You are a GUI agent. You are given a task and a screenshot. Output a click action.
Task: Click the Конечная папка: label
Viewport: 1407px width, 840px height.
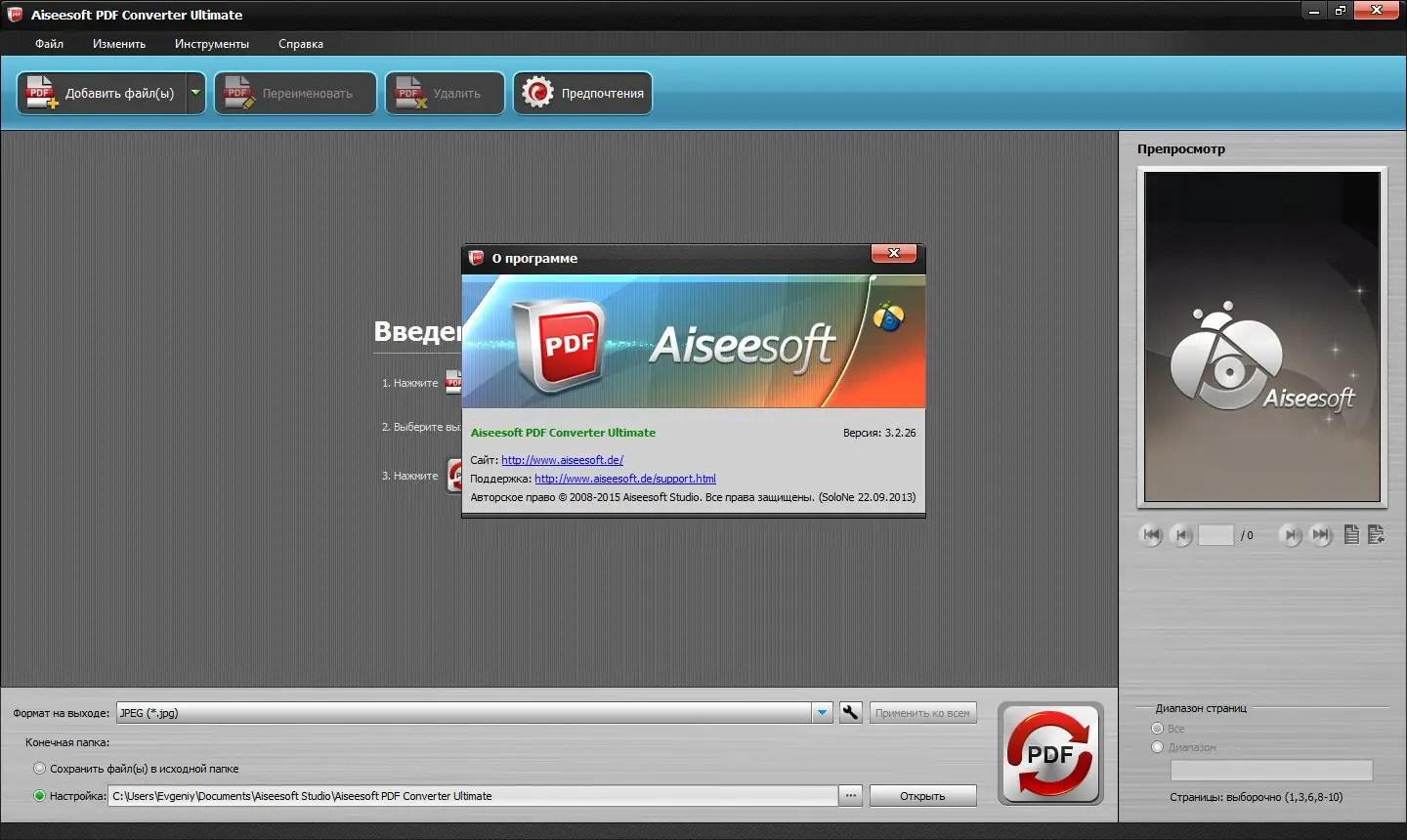coord(67,742)
